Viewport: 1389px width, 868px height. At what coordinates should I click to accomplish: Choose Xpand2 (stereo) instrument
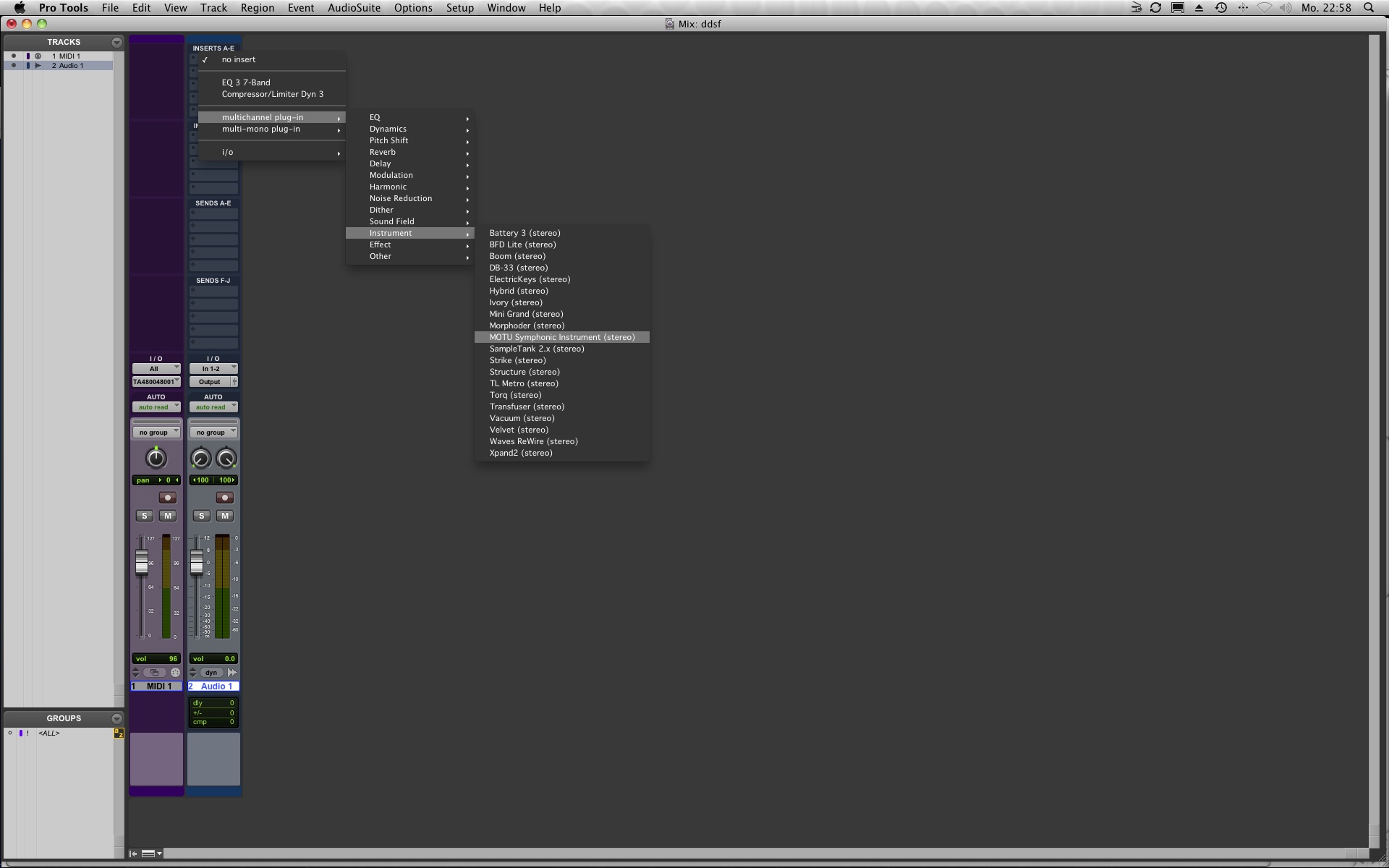click(562, 453)
